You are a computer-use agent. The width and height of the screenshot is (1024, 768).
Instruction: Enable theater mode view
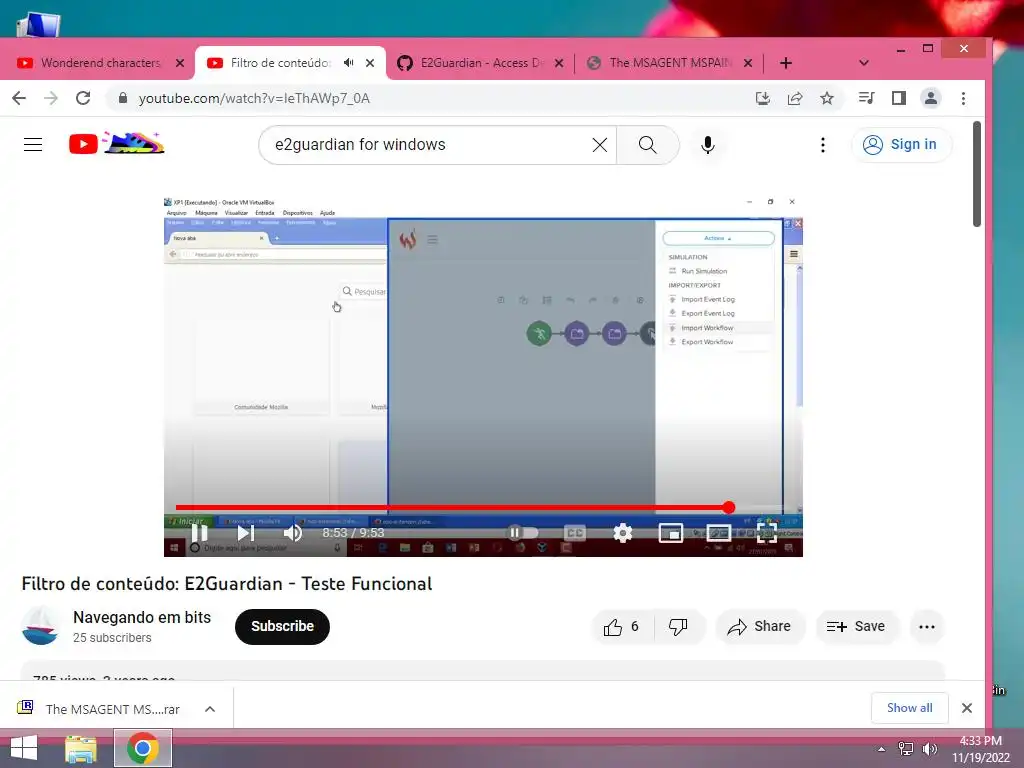point(718,533)
